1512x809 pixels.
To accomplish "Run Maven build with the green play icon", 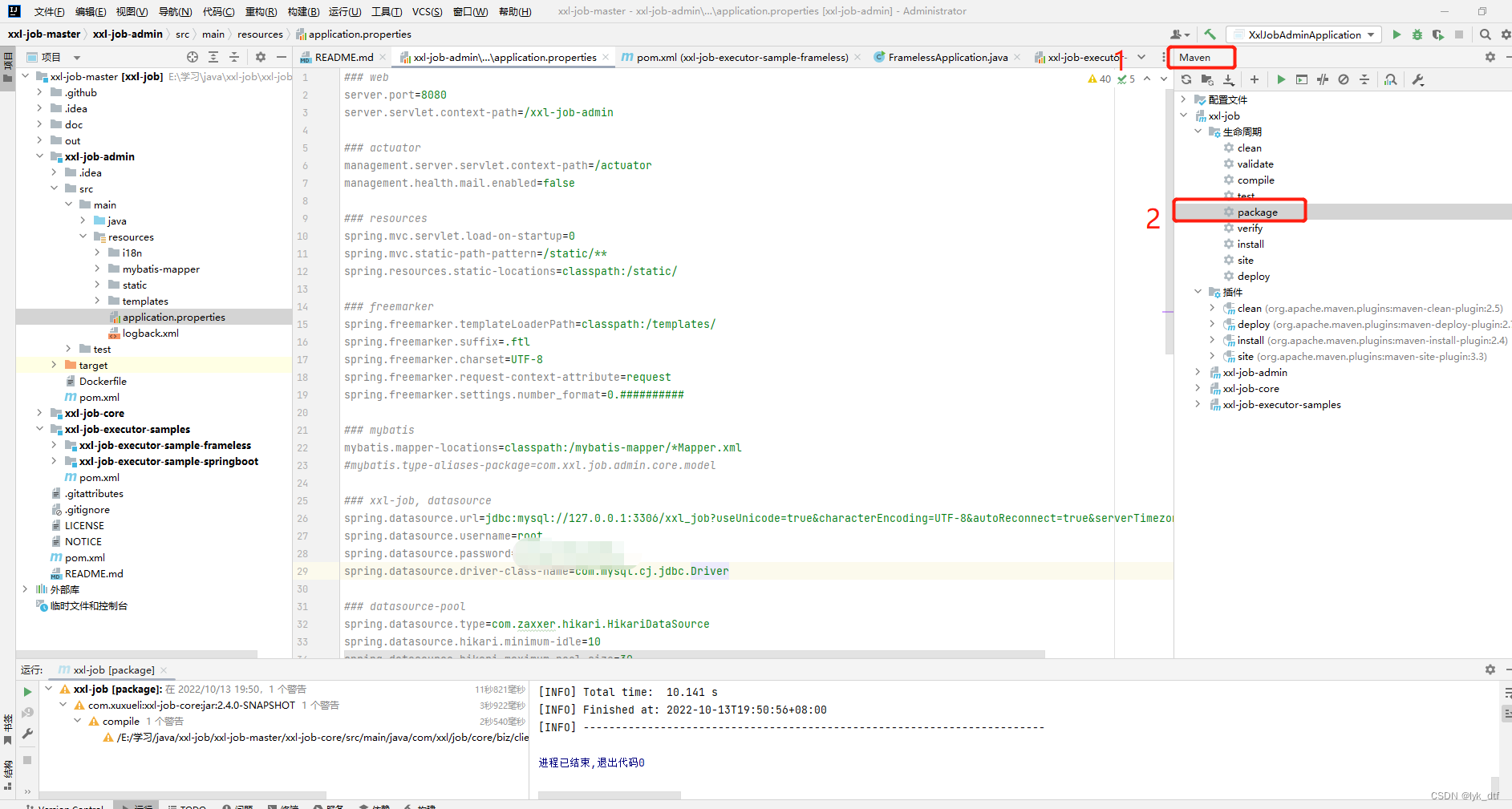I will click(x=1281, y=79).
